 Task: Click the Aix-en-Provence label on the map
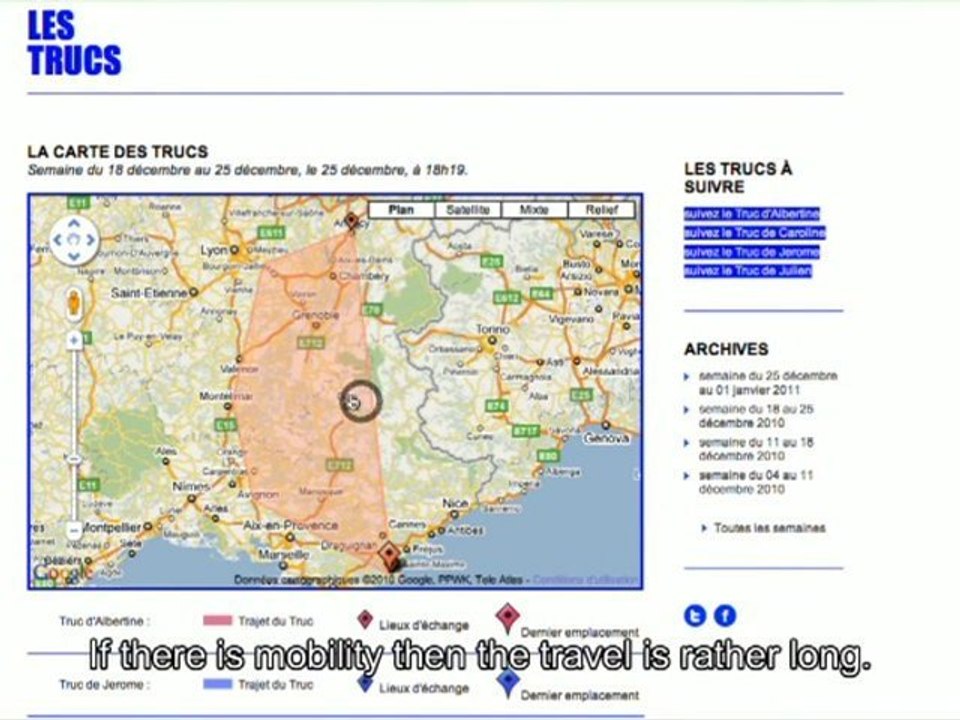click(x=290, y=525)
